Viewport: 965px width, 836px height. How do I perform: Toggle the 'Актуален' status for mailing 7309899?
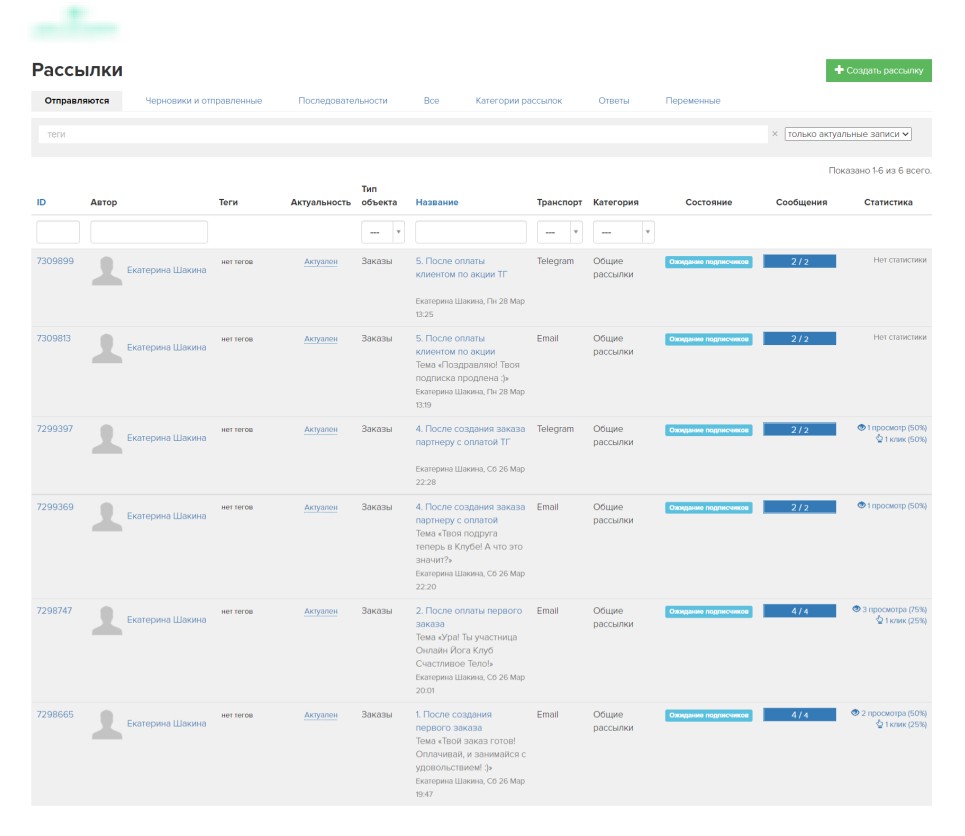point(321,261)
